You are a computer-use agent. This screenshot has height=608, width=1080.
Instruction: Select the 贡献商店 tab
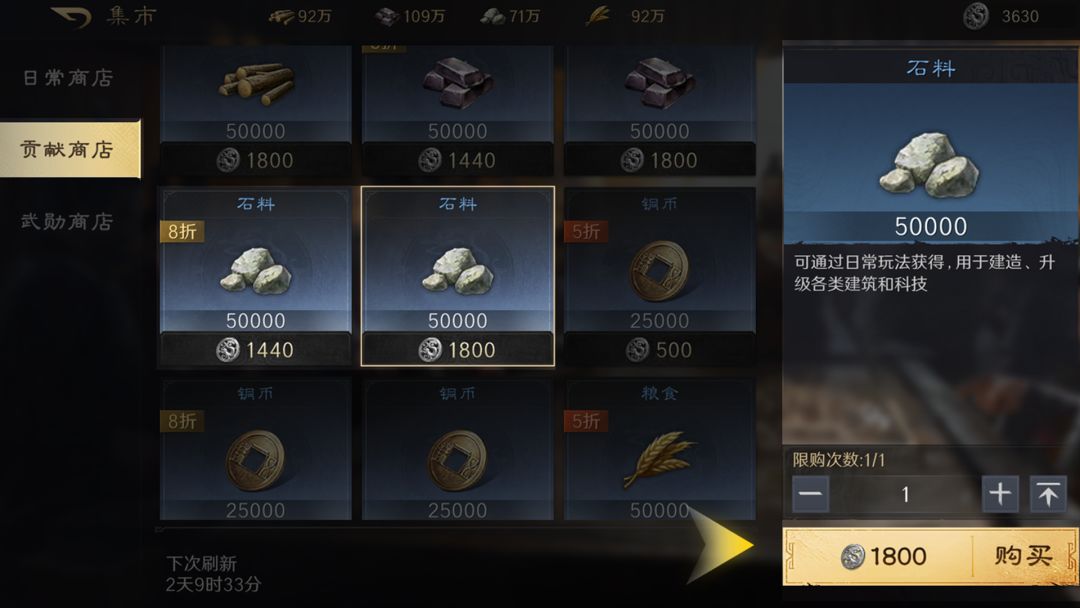pos(70,149)
